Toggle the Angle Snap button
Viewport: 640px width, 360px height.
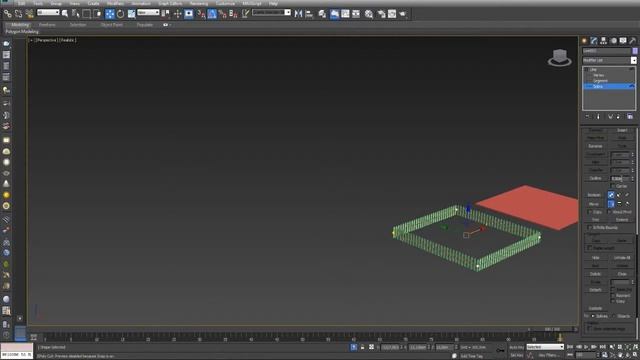click(212, 14)
